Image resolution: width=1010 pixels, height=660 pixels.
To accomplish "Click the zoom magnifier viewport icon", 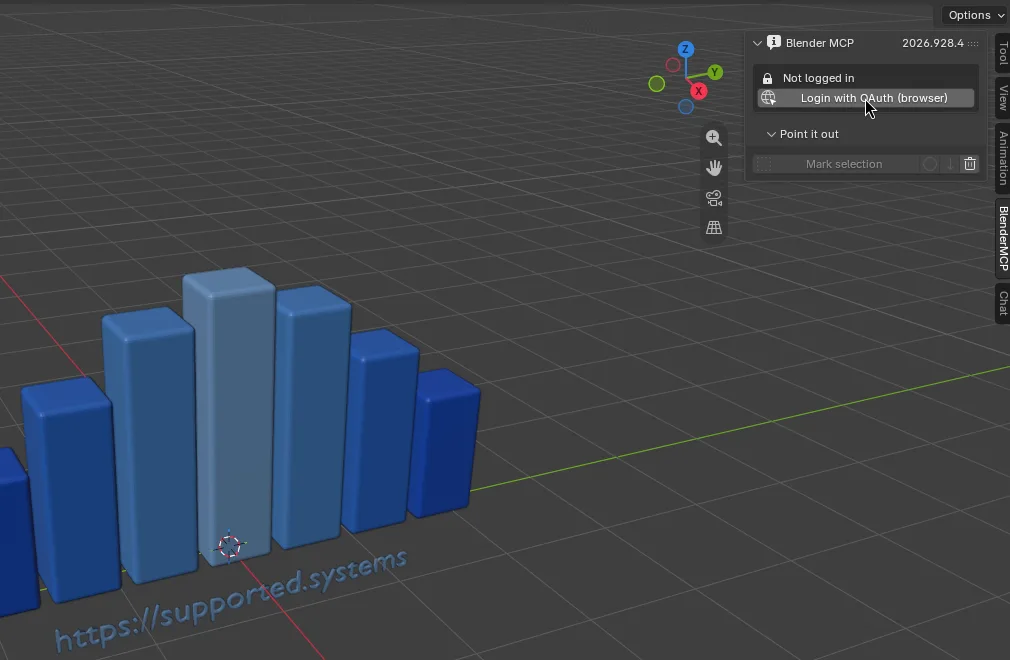I will click(x=714, y=138).
